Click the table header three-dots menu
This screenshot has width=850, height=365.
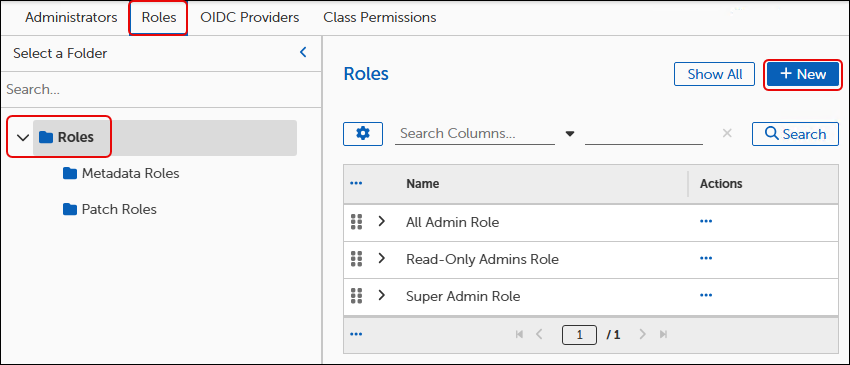356,183
